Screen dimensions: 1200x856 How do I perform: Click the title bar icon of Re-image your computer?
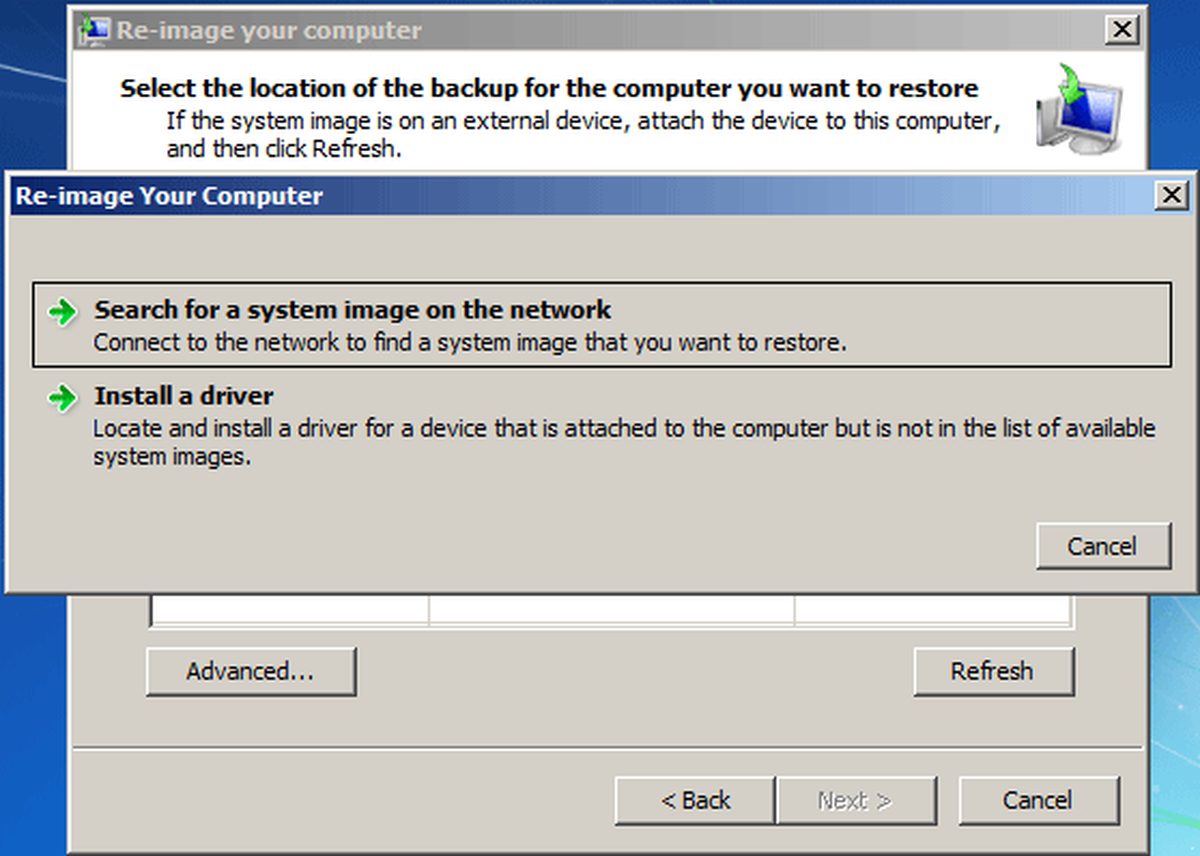coord(94,30)
